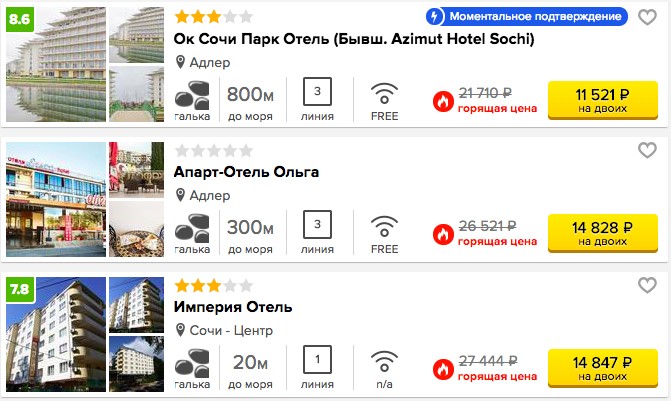Add Ок Сочи Парк Отель to favorites
This screenshot has width=671, height=401.
click(x=647, y=17)
